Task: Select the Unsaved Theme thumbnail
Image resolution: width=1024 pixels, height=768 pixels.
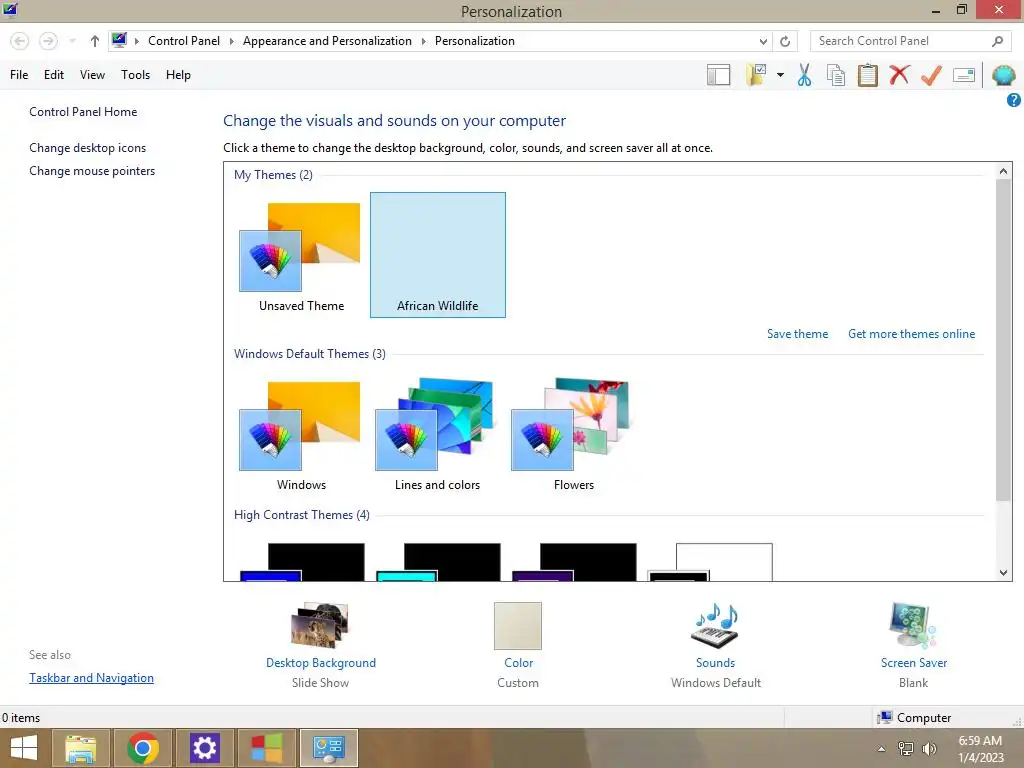Action: point(301,255)
